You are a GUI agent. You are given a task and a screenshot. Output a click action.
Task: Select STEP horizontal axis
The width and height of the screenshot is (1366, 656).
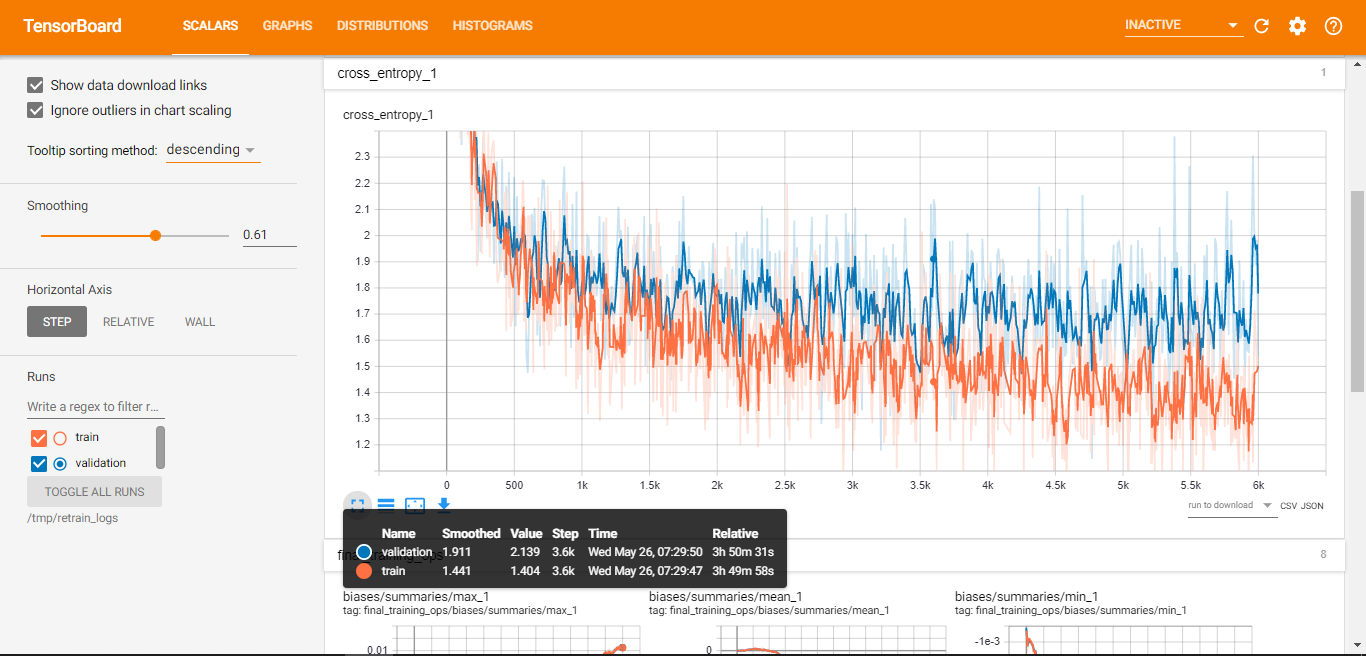click(57, 322)
